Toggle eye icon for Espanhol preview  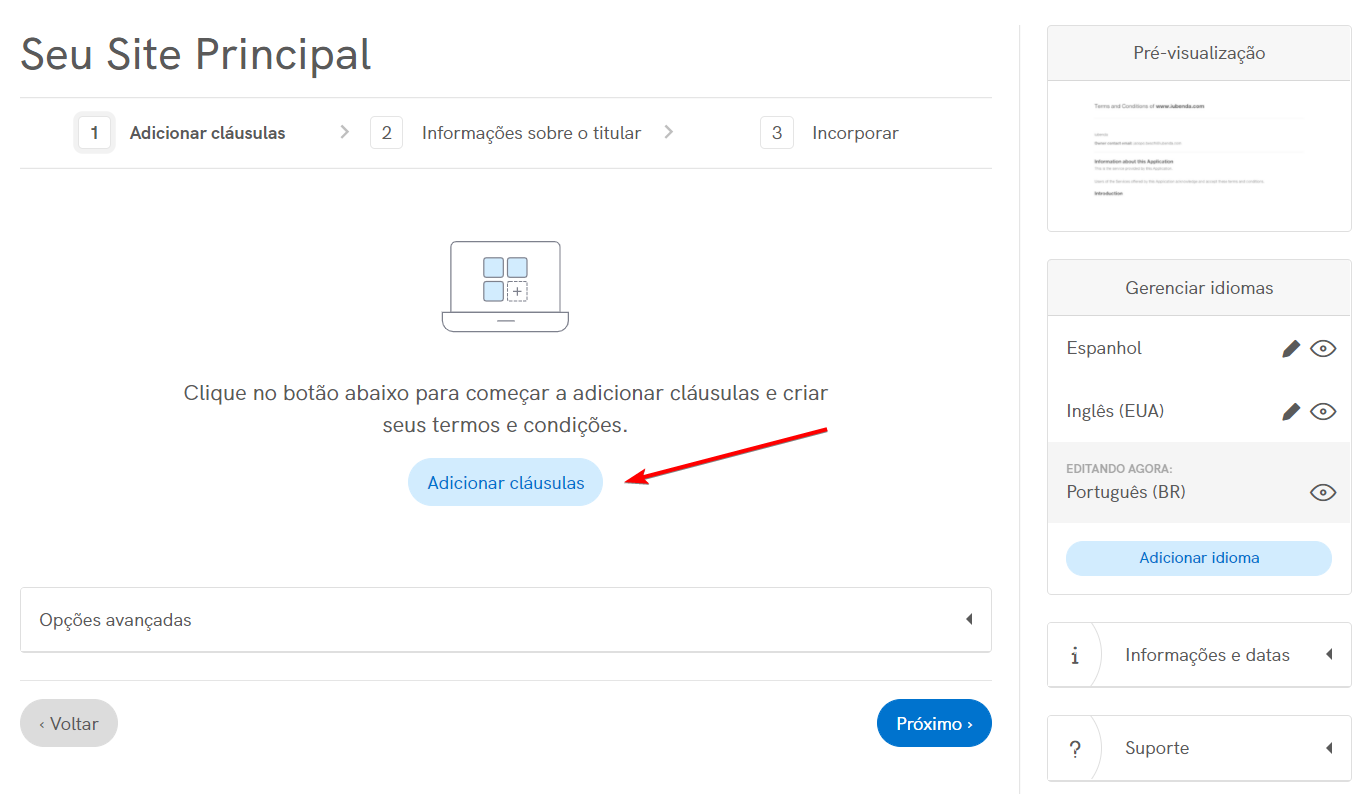[x=1323, y=349]
